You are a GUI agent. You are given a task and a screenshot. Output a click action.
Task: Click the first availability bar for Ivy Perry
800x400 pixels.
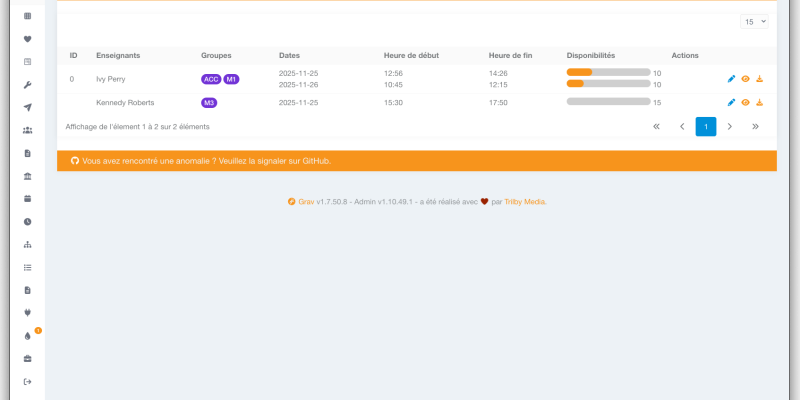[608, 72]
